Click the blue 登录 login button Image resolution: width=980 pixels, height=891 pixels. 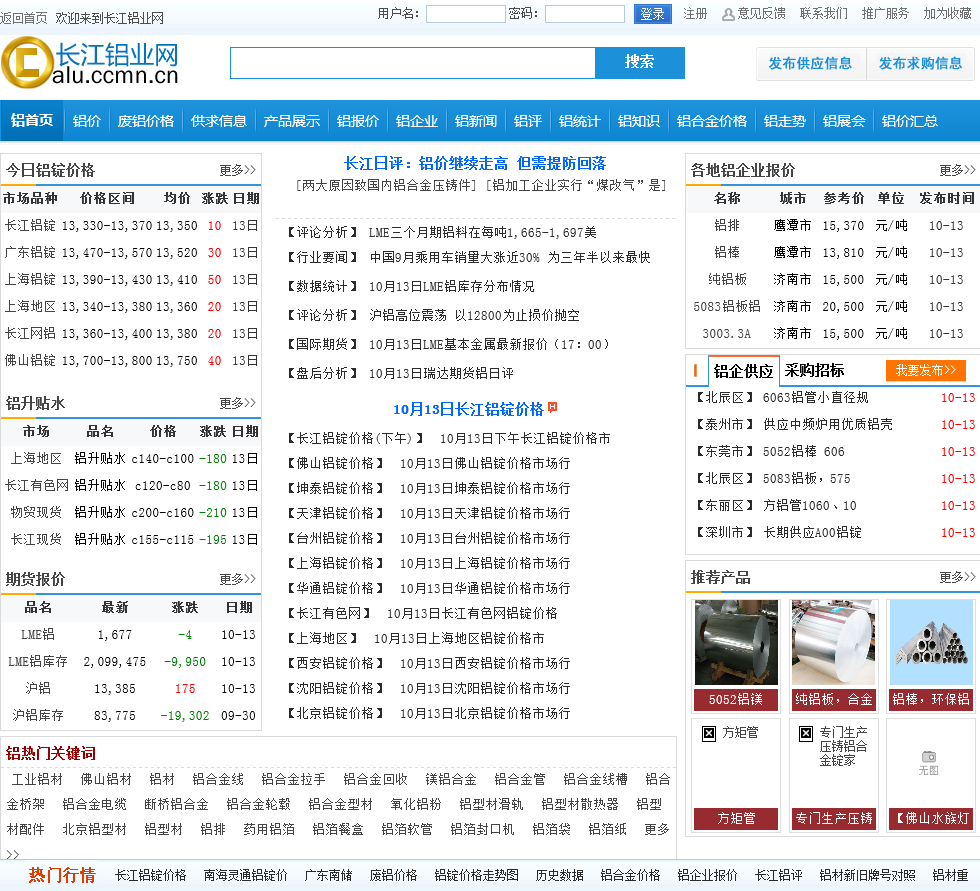pyautogui.click(x=652, y=14)
